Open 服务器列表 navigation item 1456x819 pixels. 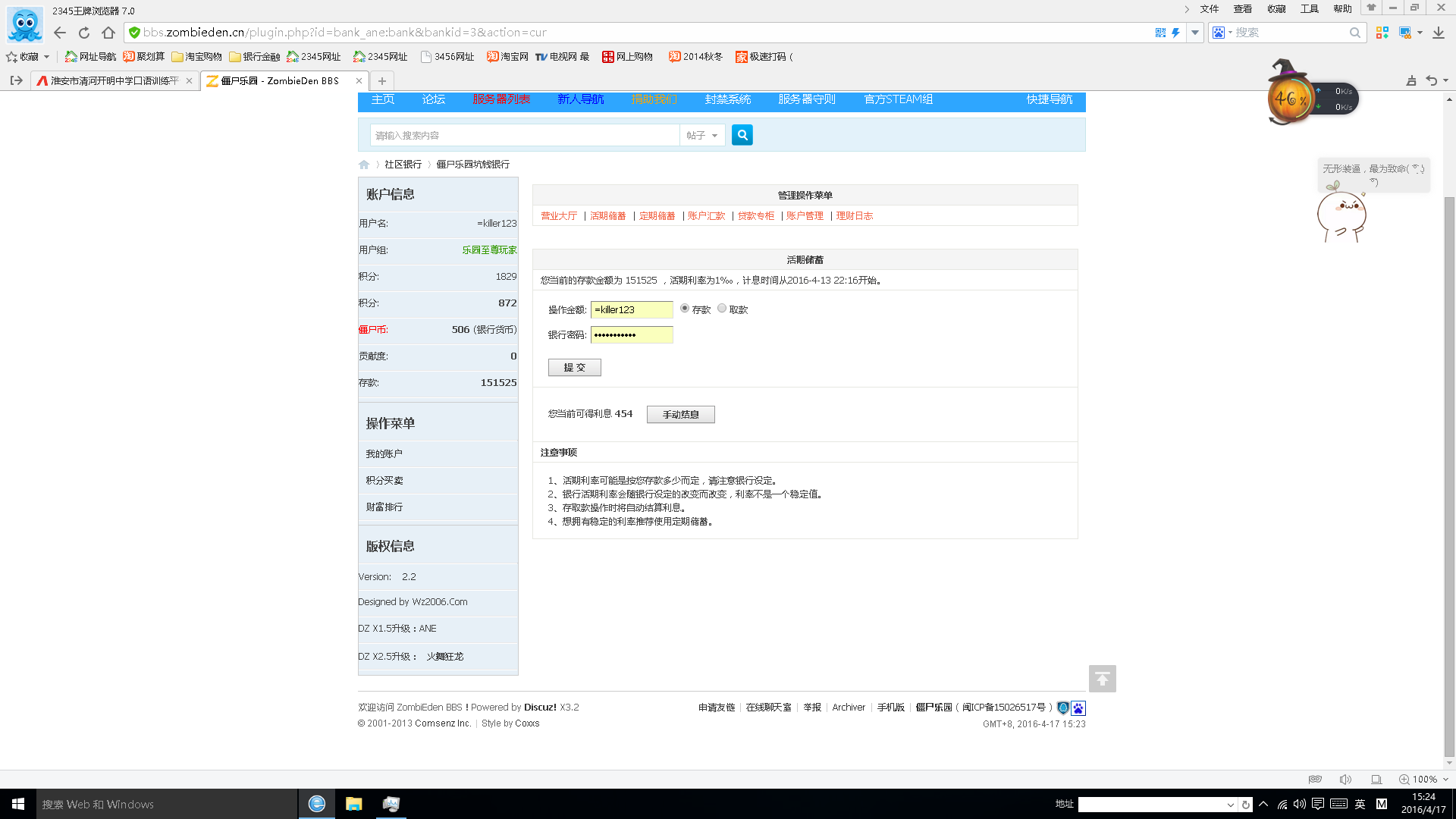point(501,99)
